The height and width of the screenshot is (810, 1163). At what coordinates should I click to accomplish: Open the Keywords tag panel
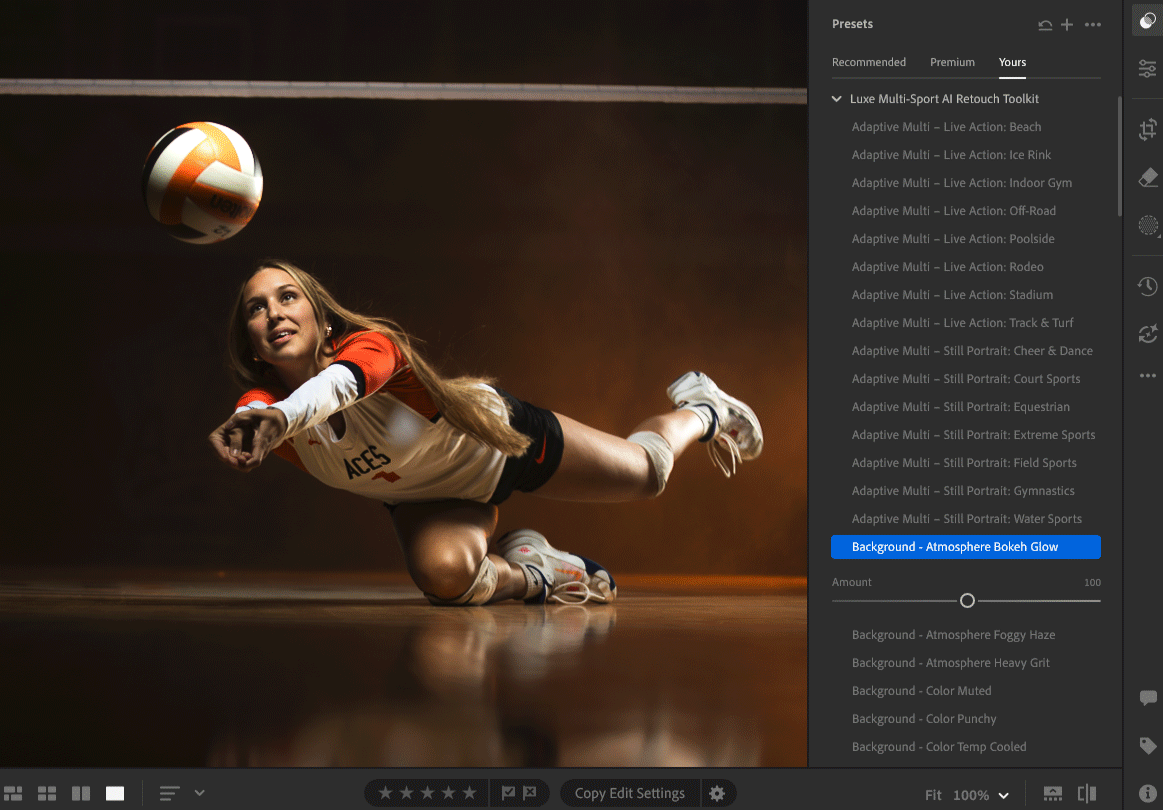(x=1147, y=746)
